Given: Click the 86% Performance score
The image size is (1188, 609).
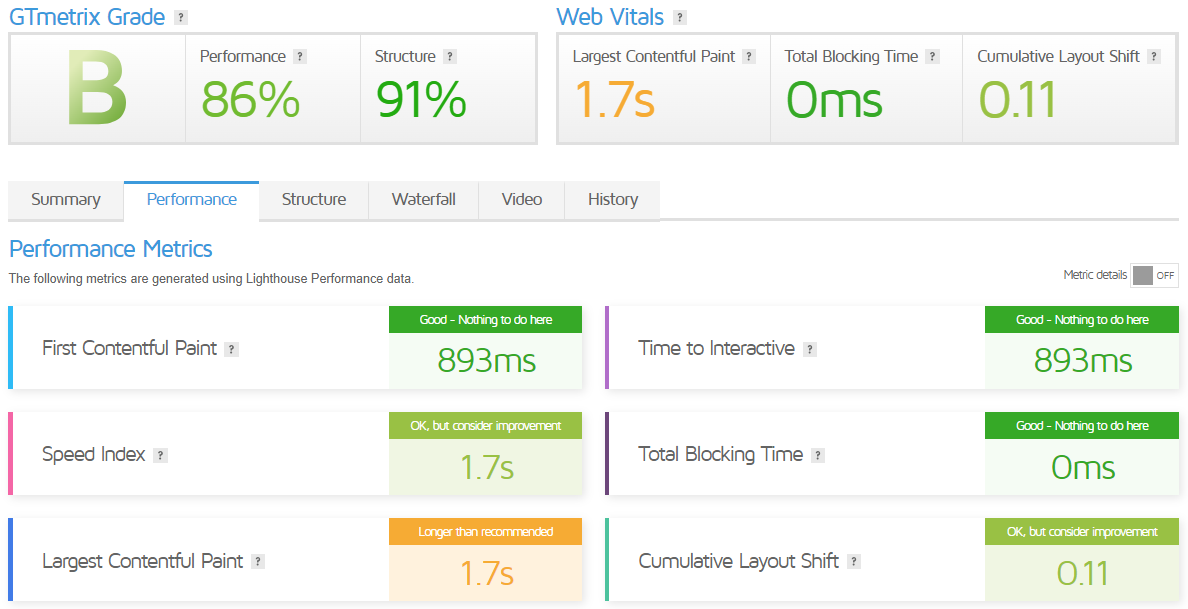Looking at the screenshot, I should tap(250, 99).
